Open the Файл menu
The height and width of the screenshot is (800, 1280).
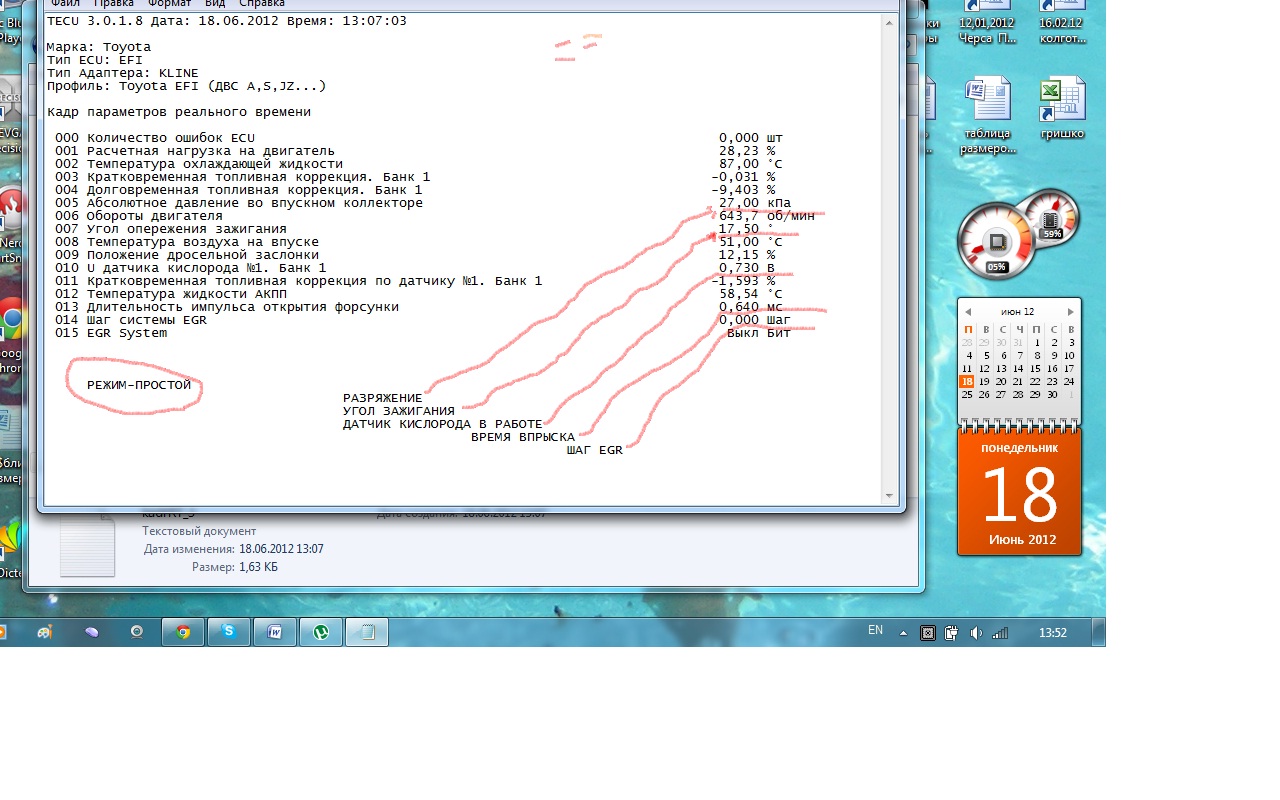pos(65,4)
